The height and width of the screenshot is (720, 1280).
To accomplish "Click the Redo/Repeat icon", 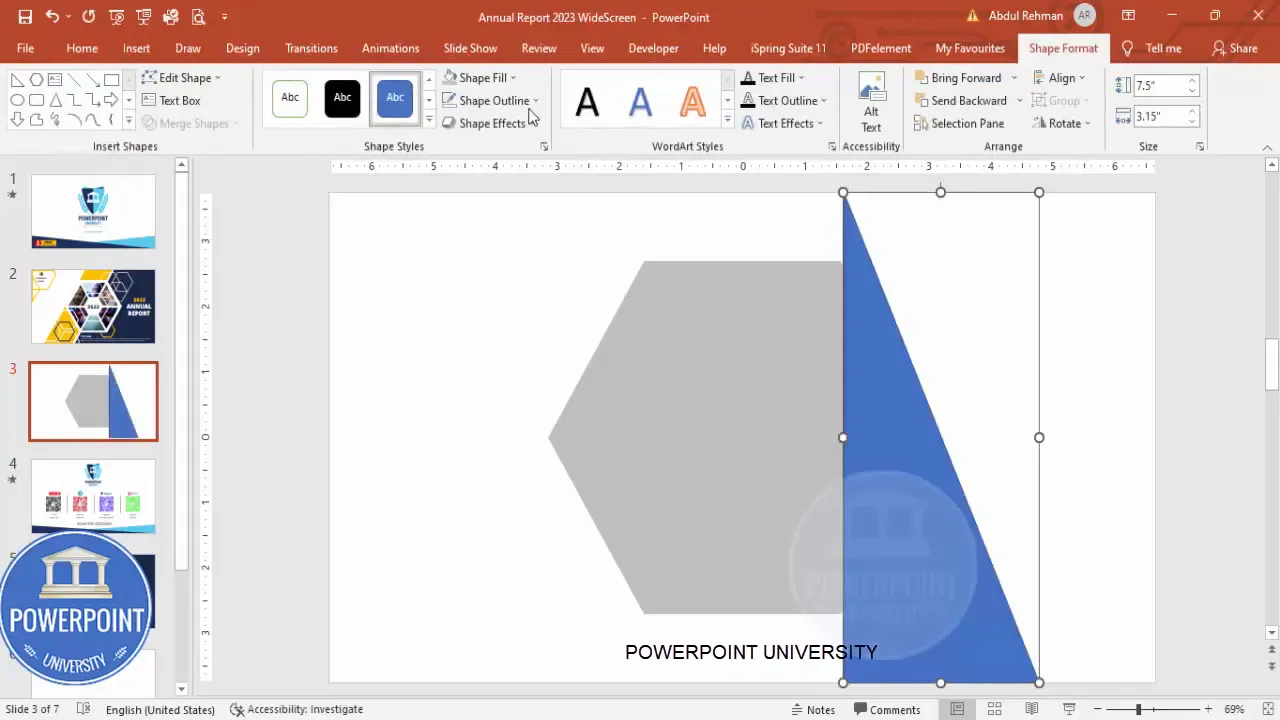I will click(x=89, y=17).
